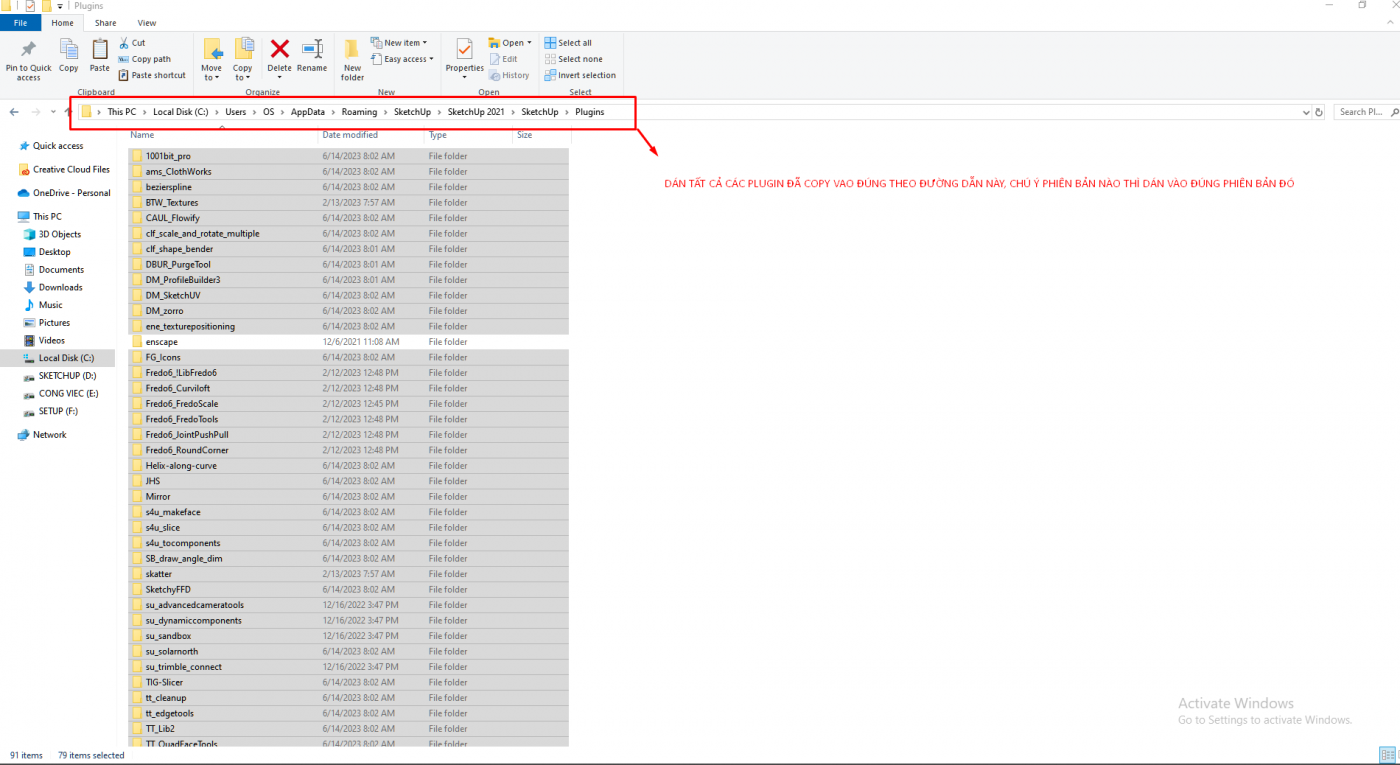The width and height of the screenshot is (1400, 765).
Task: Open Downloads in navigation pane
Action: point(60,287)
